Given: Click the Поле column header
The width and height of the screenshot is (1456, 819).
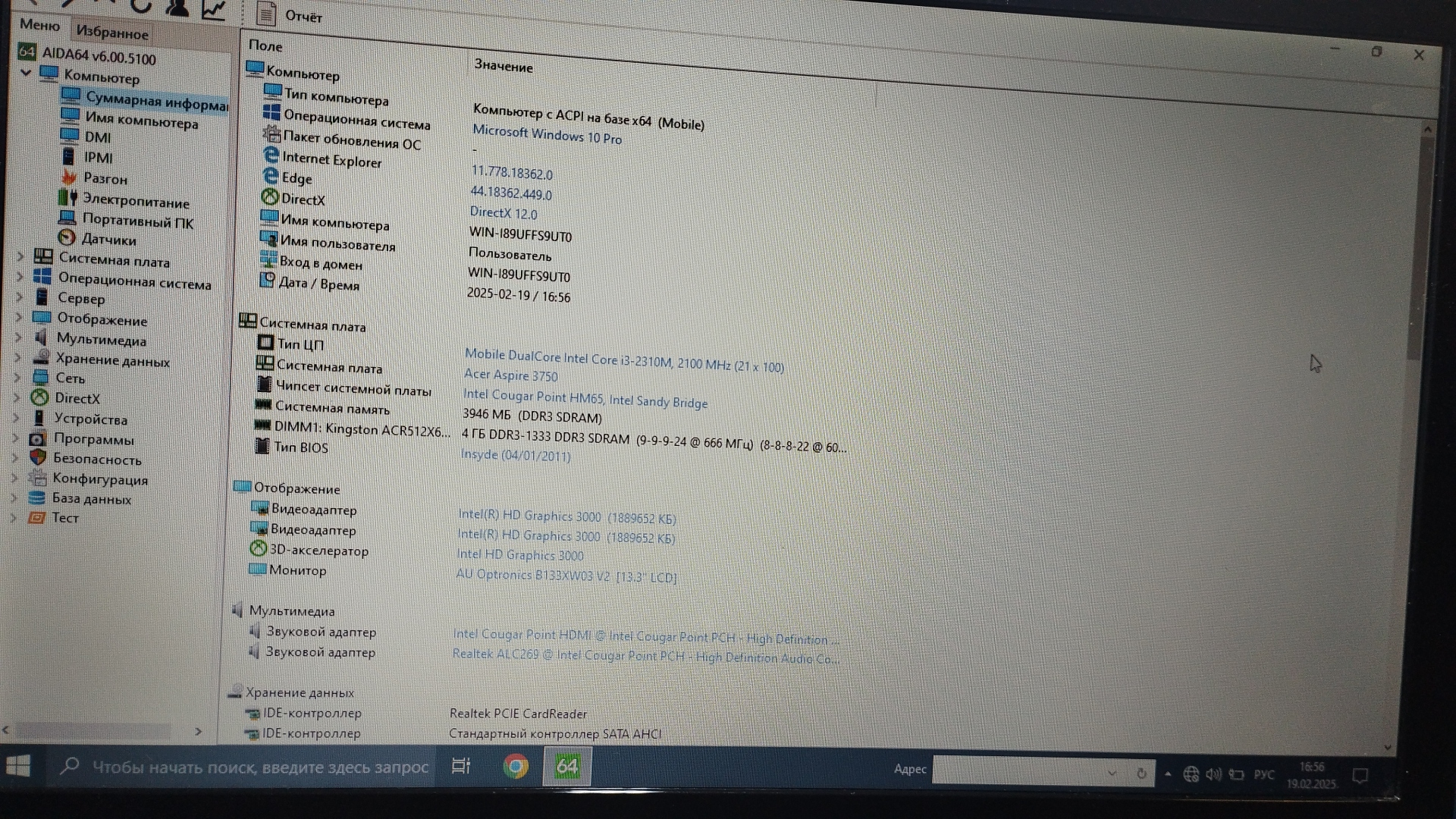Looking at the screenshot, I should point(265,46).
